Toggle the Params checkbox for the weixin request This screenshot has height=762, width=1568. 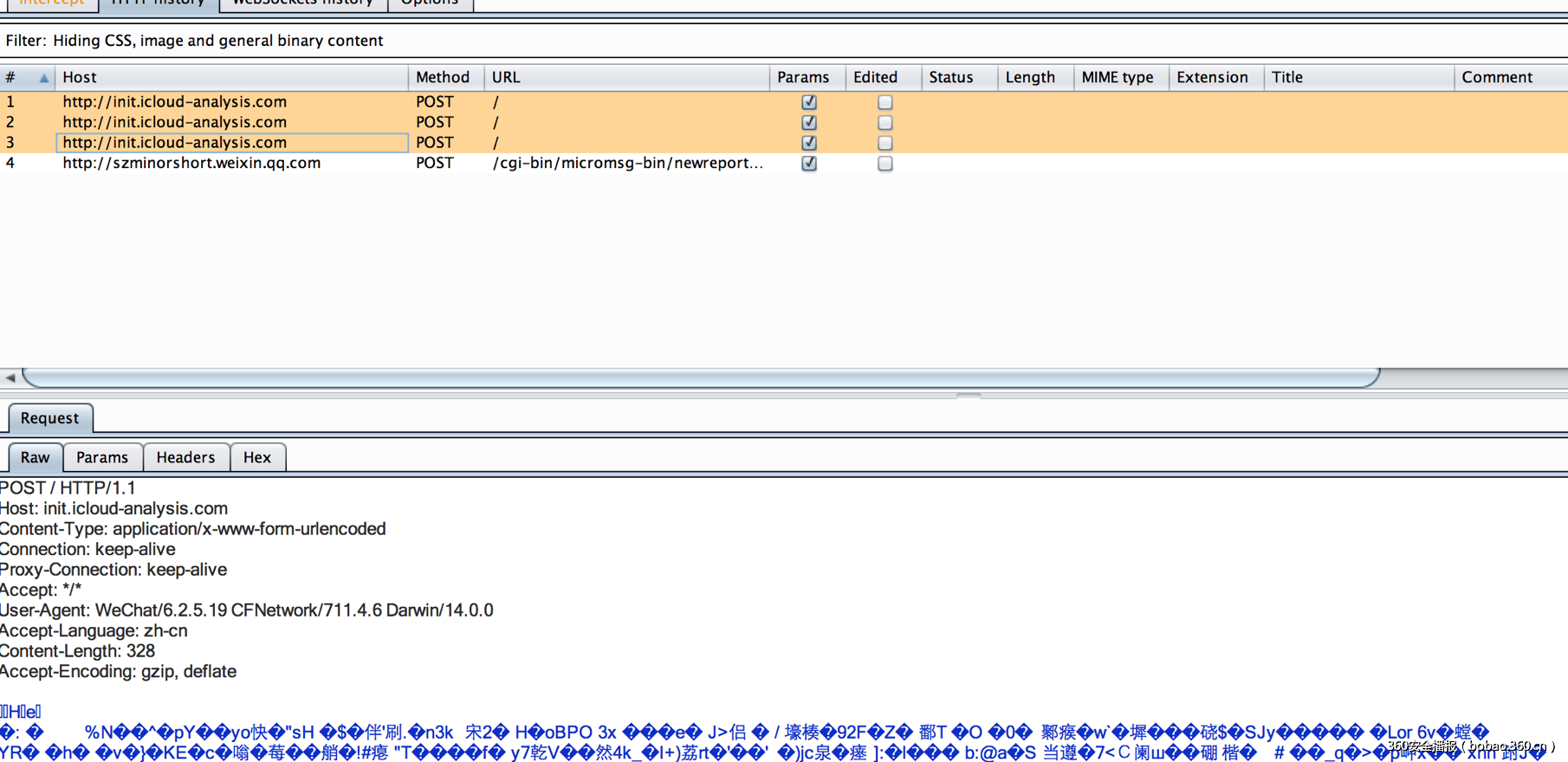coord(809,164)
